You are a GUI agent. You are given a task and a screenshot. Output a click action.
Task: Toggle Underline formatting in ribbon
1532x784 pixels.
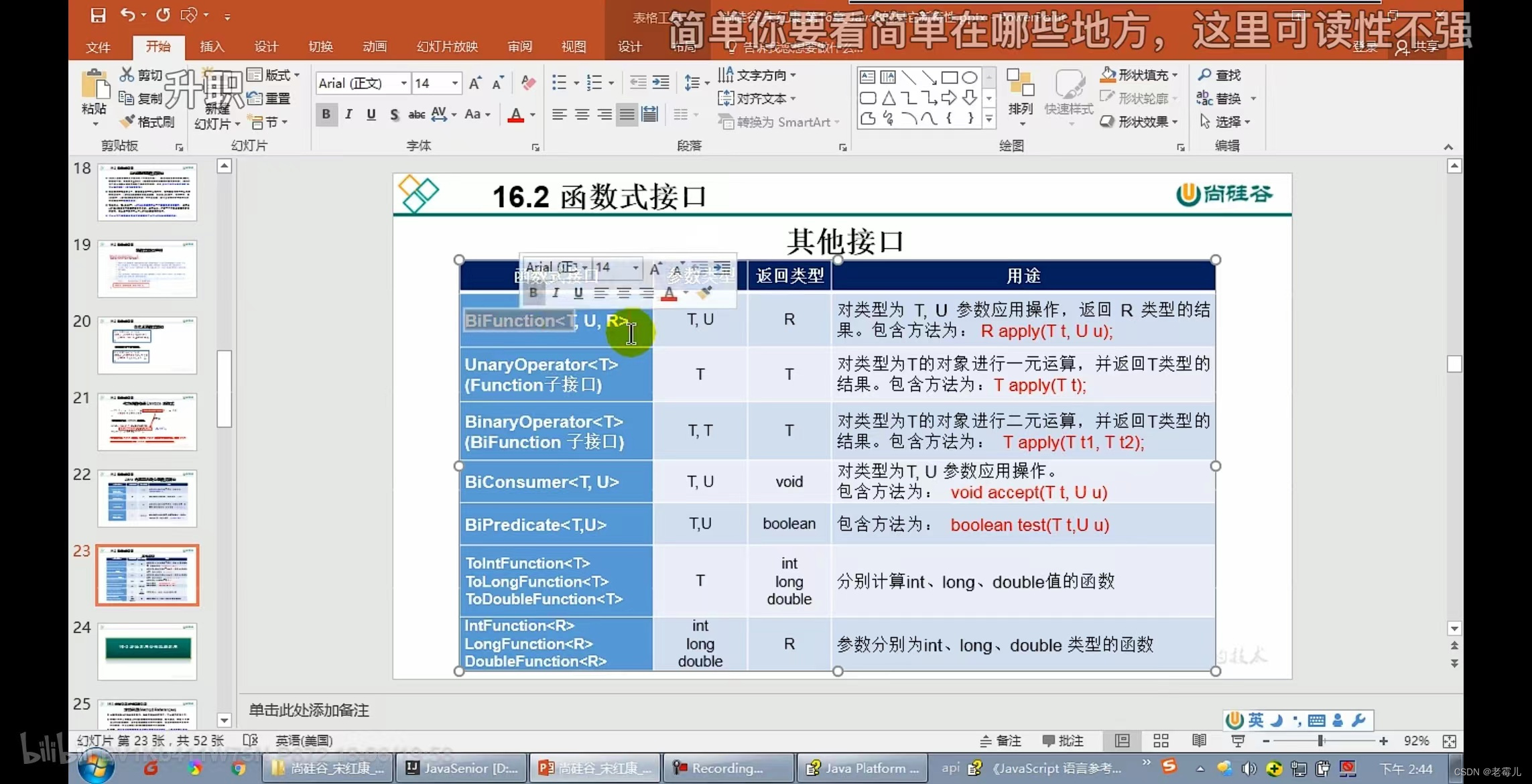pos(371,115)
